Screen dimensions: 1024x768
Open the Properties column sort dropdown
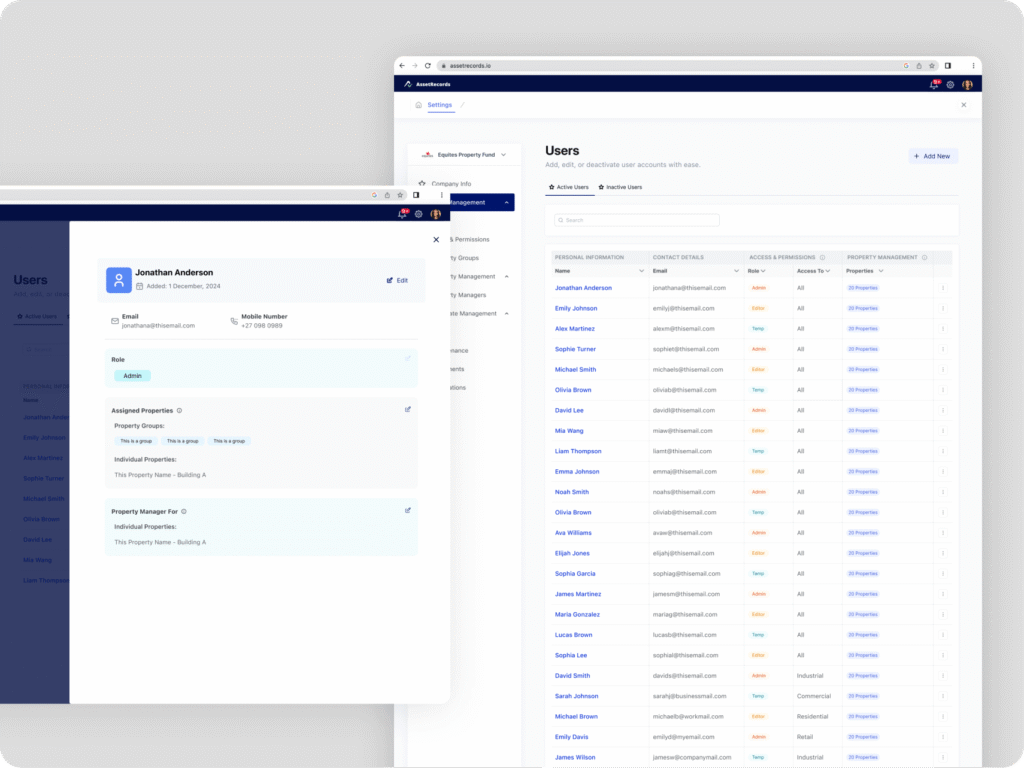[880, 271]
